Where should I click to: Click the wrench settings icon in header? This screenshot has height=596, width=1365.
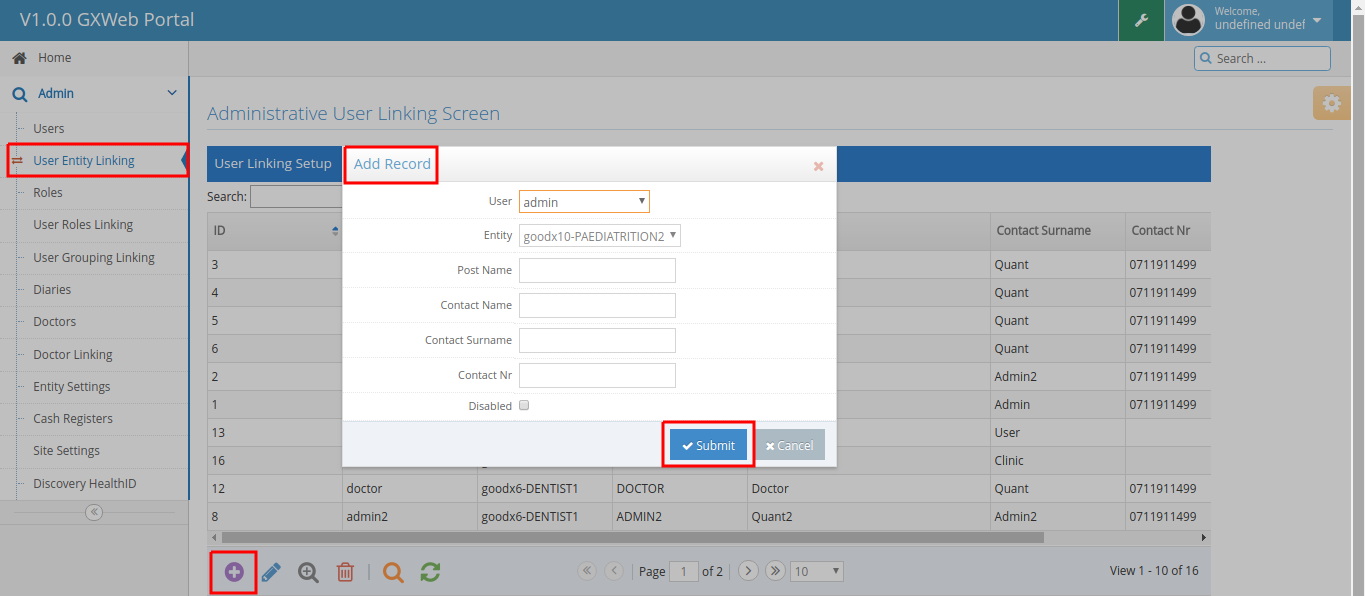(1141, 20)
